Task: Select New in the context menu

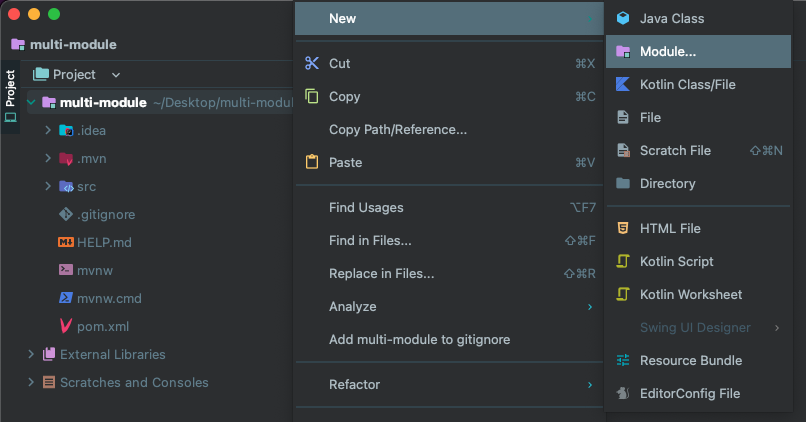Action: [449, 19]
